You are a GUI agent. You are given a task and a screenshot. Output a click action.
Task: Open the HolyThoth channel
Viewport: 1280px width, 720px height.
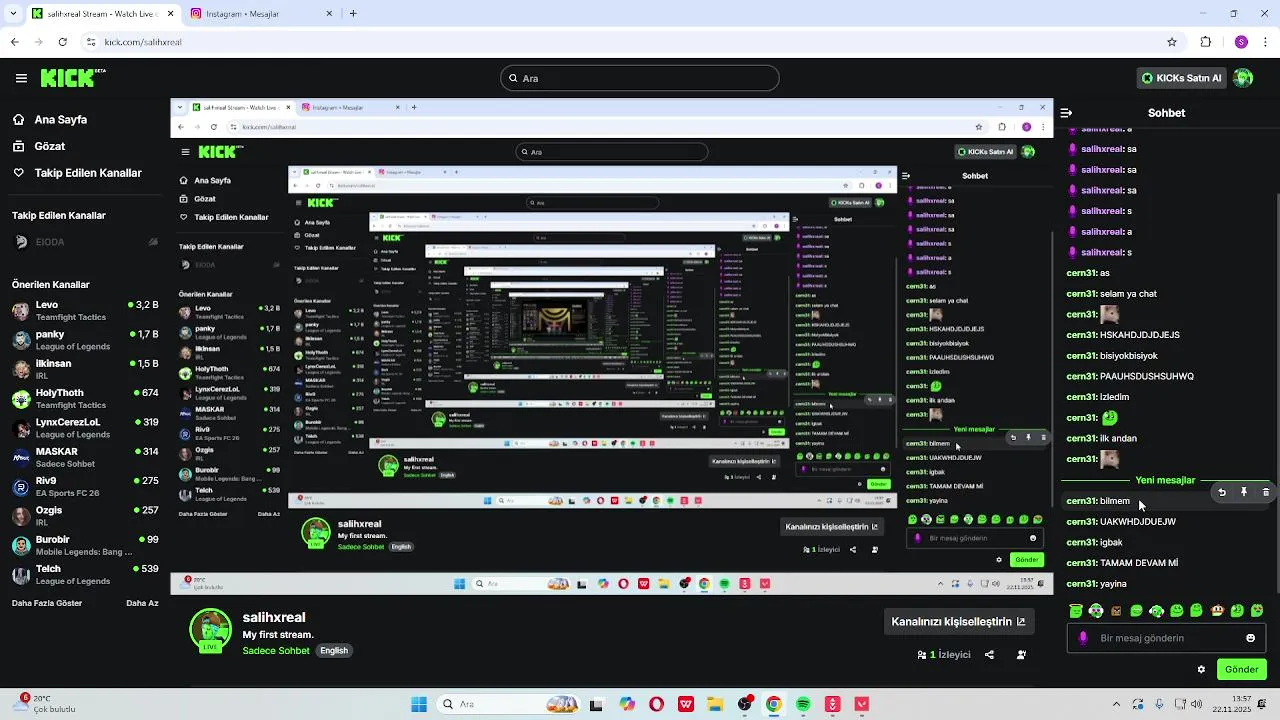point(85,399)
